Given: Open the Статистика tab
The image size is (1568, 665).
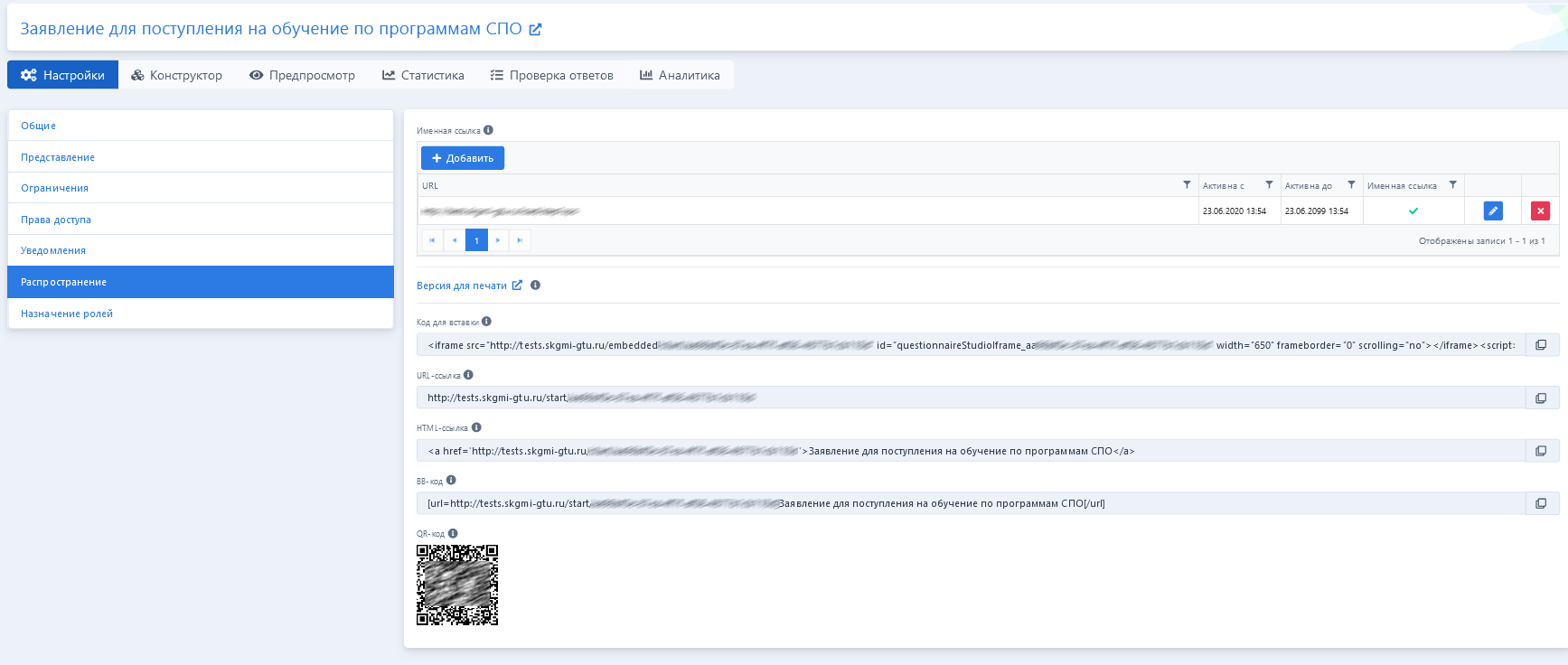Looking at the screenshot, I should [423, 75].
